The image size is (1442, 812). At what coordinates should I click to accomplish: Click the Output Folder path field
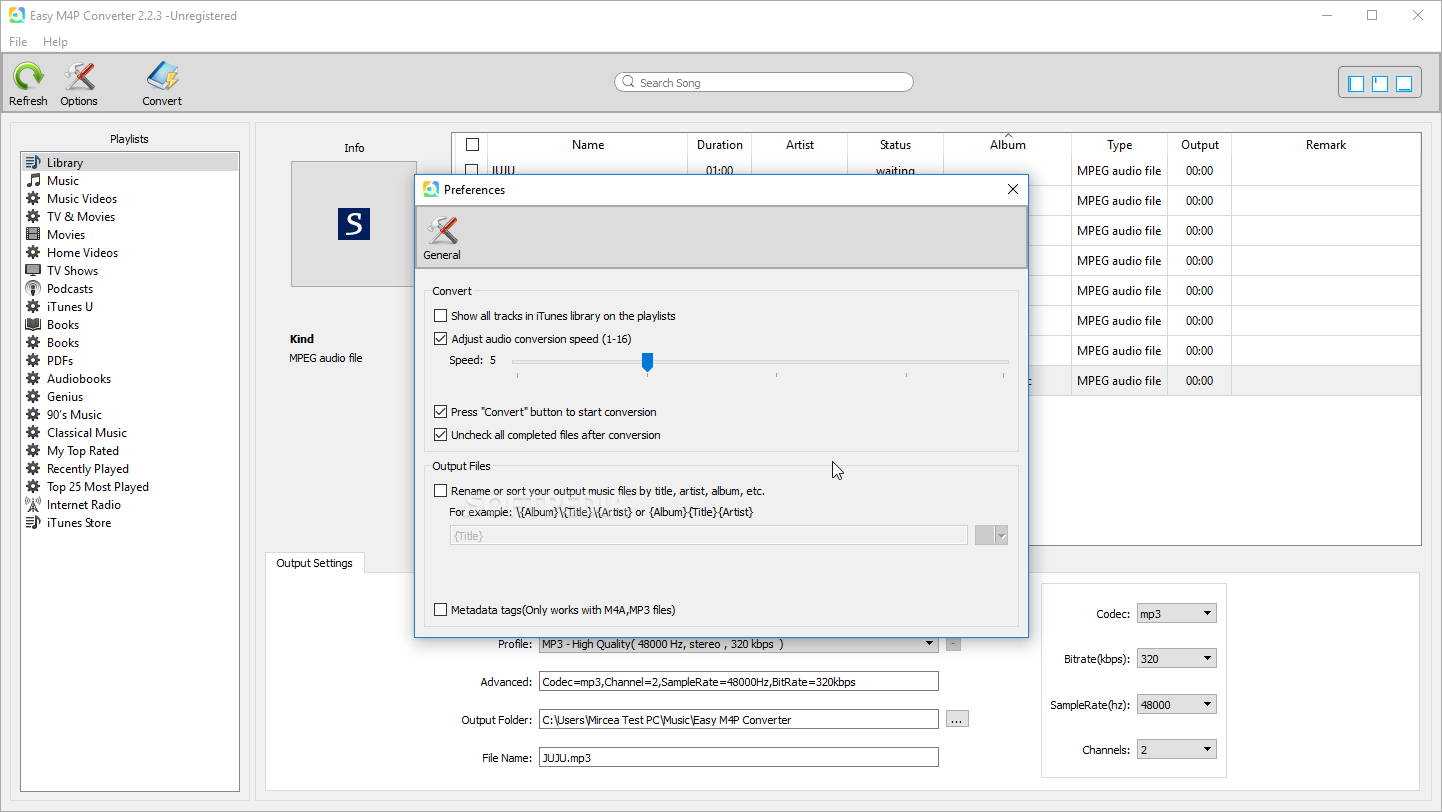(739, 720)
